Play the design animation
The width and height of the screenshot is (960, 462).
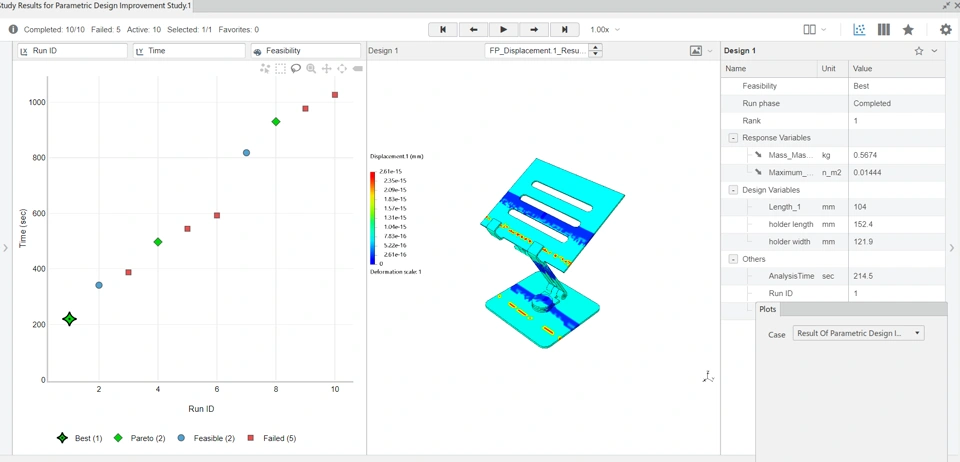(x=504, y=29)
